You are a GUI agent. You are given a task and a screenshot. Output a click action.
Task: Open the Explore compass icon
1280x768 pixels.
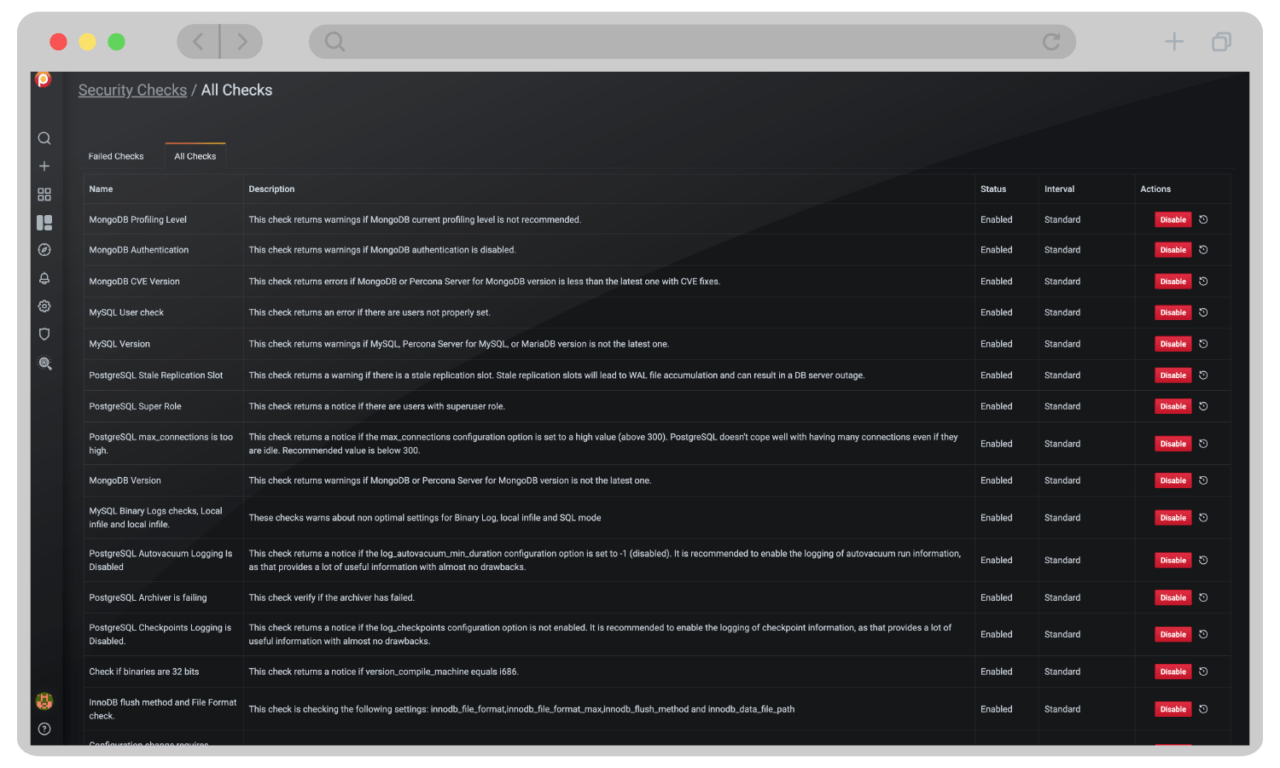pyautogui.click(x=44, y=250)
